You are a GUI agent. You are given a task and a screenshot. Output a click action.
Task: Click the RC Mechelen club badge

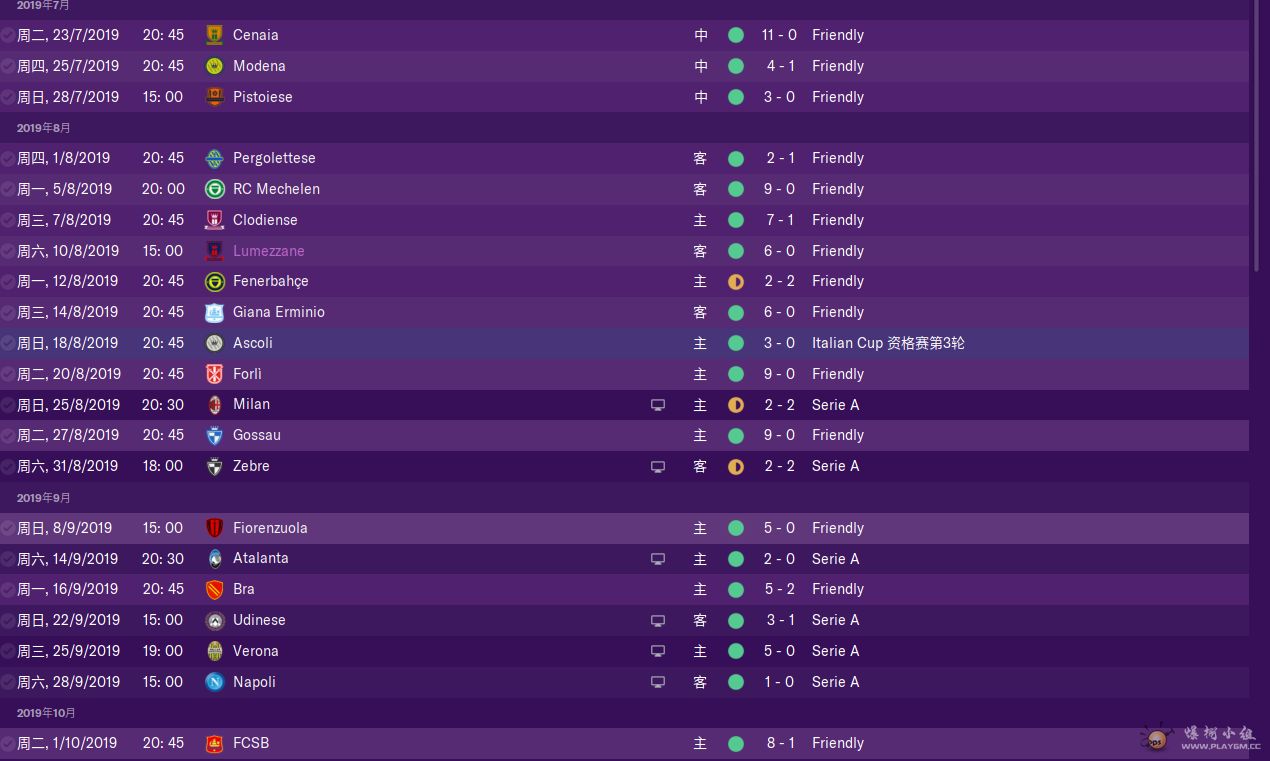(x=214, y=189)
